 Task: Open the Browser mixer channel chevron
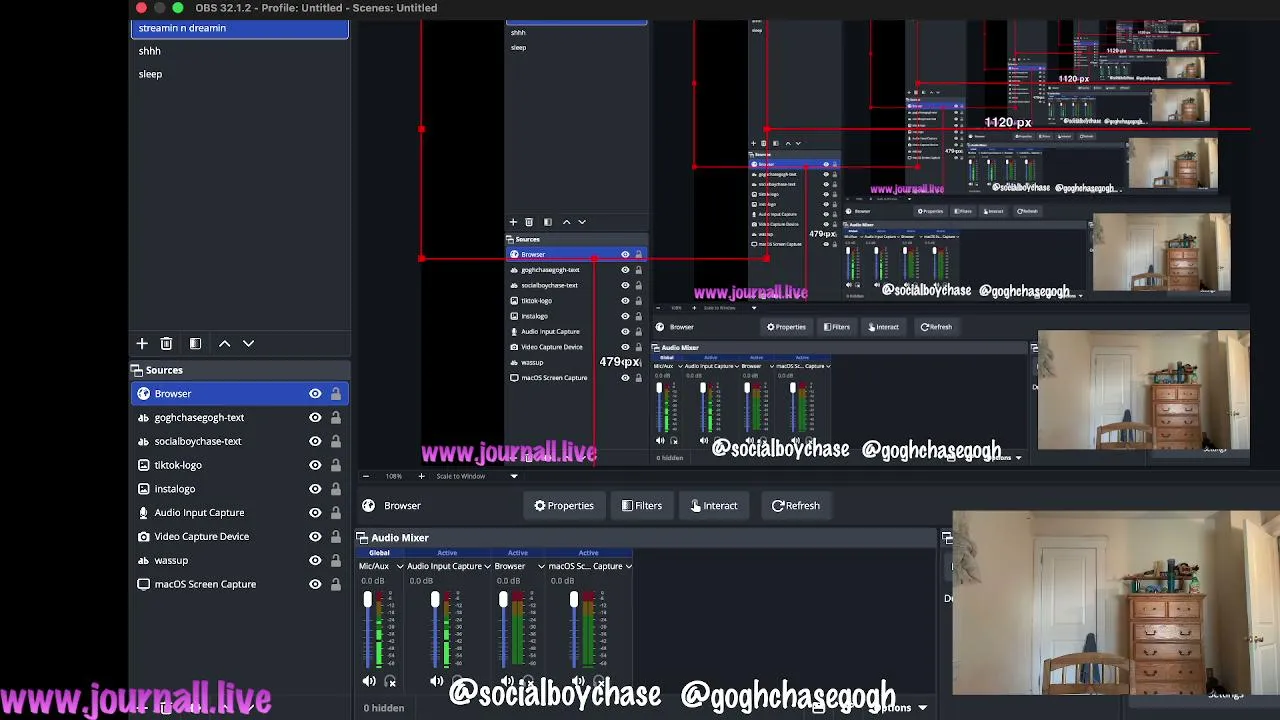[541, 566]
